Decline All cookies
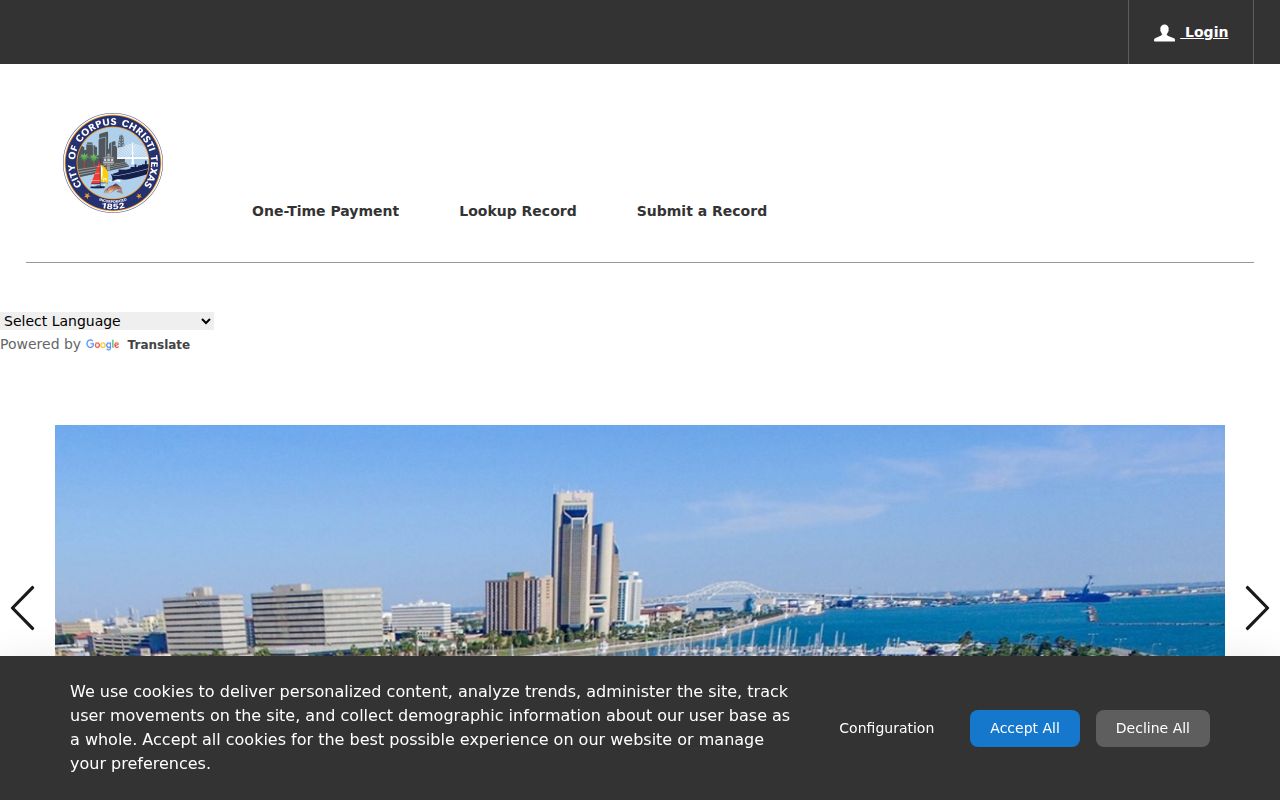The image size is (1280, 800). 1153,728
